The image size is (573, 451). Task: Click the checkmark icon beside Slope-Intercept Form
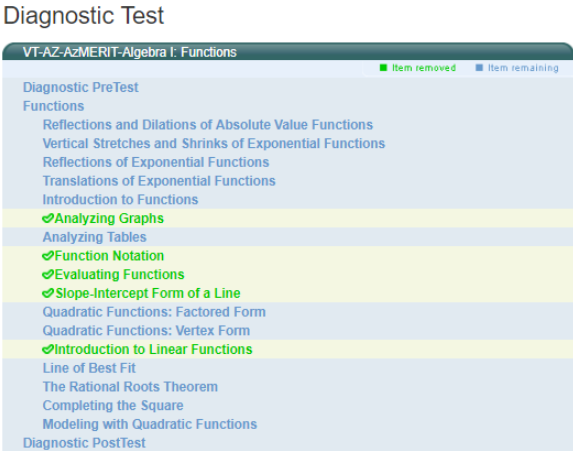pos(48,293)
